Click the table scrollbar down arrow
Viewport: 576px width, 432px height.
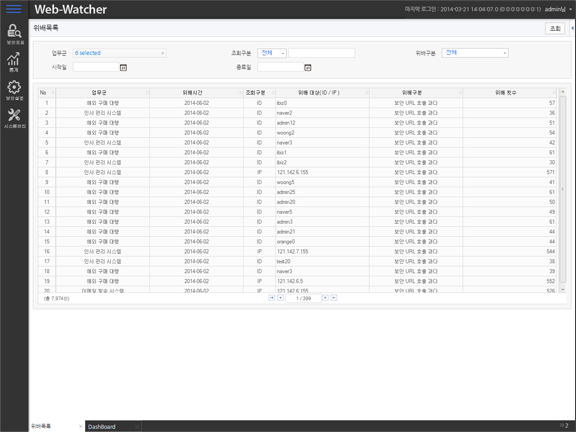(562, 289)
